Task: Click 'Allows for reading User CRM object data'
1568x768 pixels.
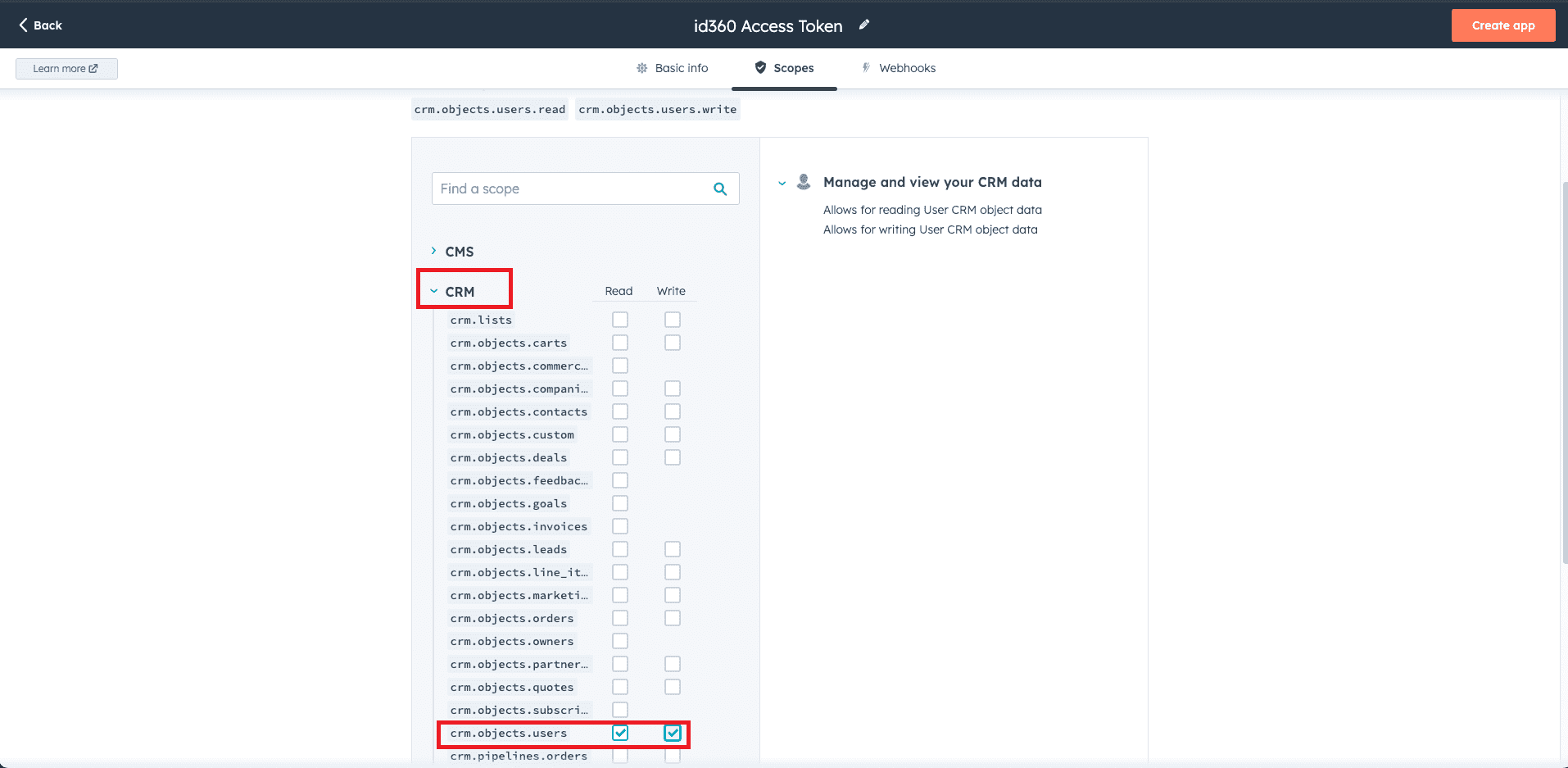Action: point(932,210)
